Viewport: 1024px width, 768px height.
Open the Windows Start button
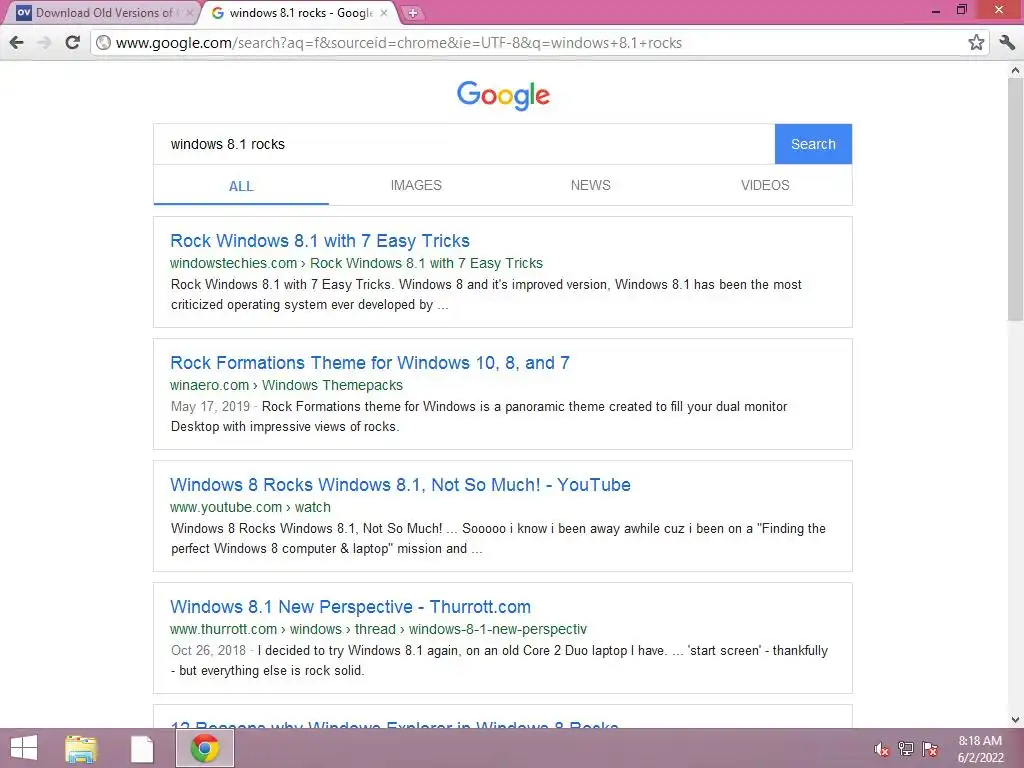tap(24, 748)
